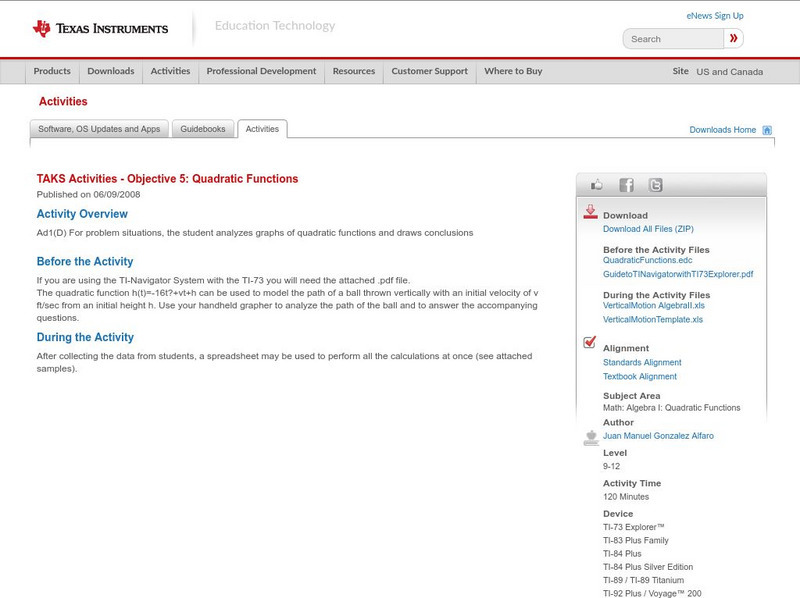Click the Downloads Home link
The width and height of the screenshot is (800, 598).
(x=722, y=130)
